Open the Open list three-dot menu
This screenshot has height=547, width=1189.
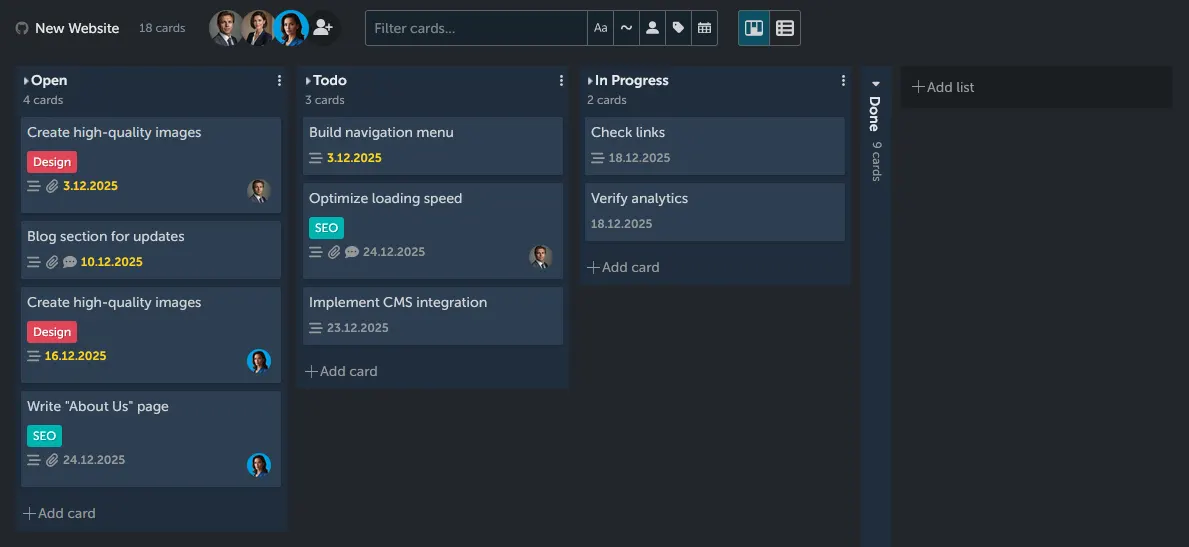(279, 81)
